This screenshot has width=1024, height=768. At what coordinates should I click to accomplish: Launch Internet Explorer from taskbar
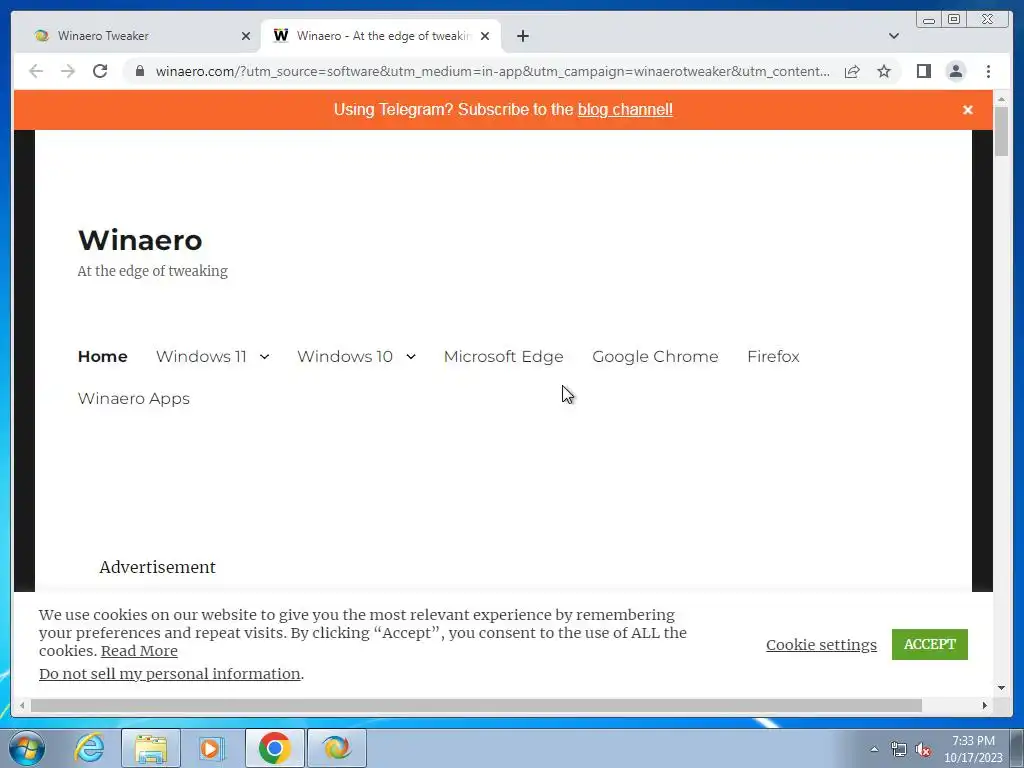point(89,748)
